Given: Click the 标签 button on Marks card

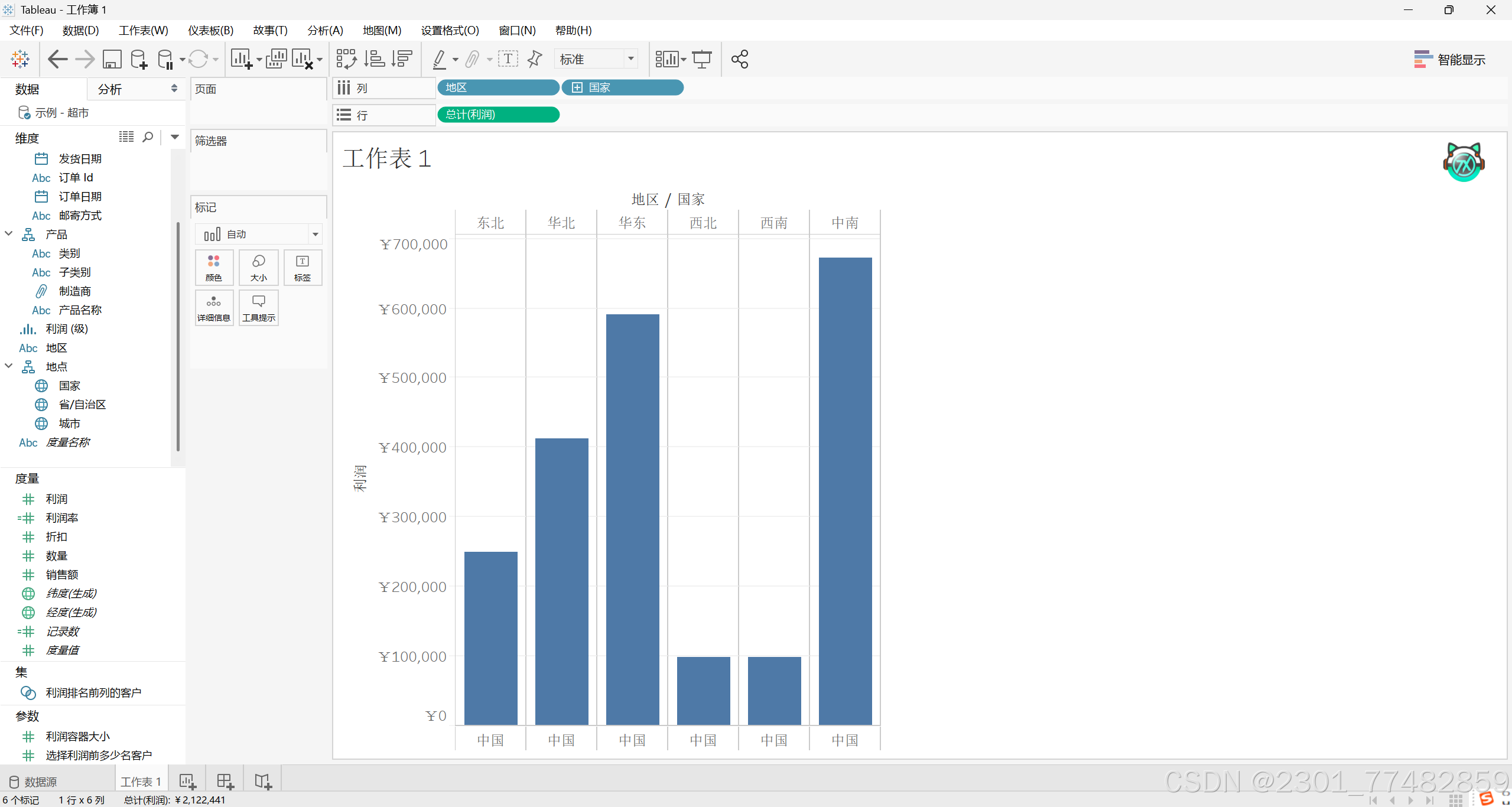Looking at the screenshot, I should 303,268.
